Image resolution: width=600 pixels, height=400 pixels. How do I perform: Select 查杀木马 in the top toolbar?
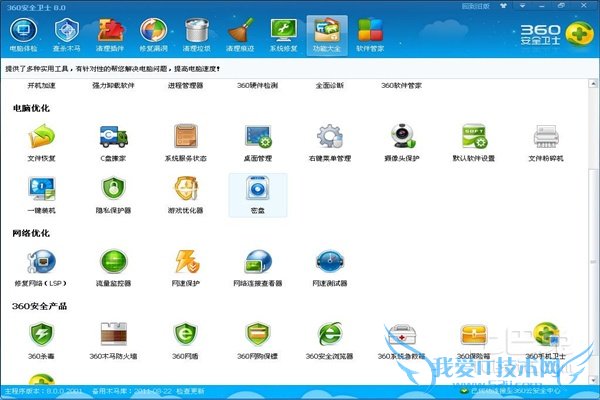click(x=67, y=36)
